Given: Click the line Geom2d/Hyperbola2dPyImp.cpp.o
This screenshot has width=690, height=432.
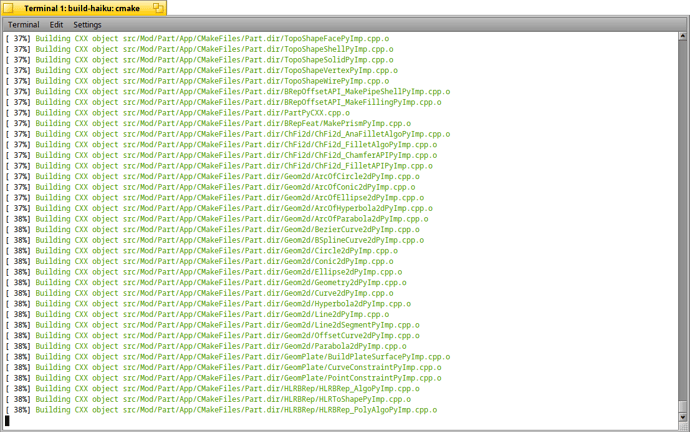Looking at the screenshot, I should point(208,304).
